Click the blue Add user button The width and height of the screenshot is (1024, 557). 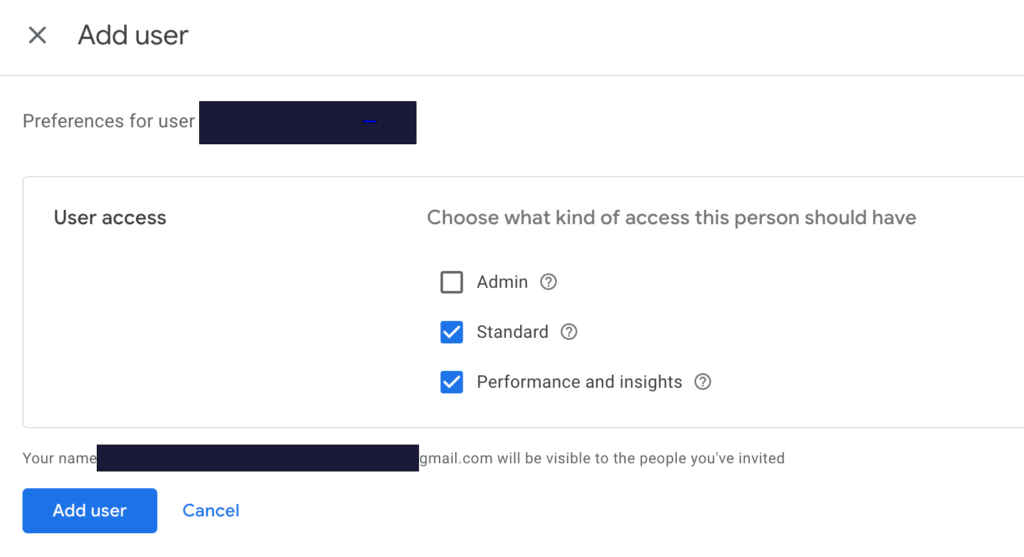click(89, 511)
